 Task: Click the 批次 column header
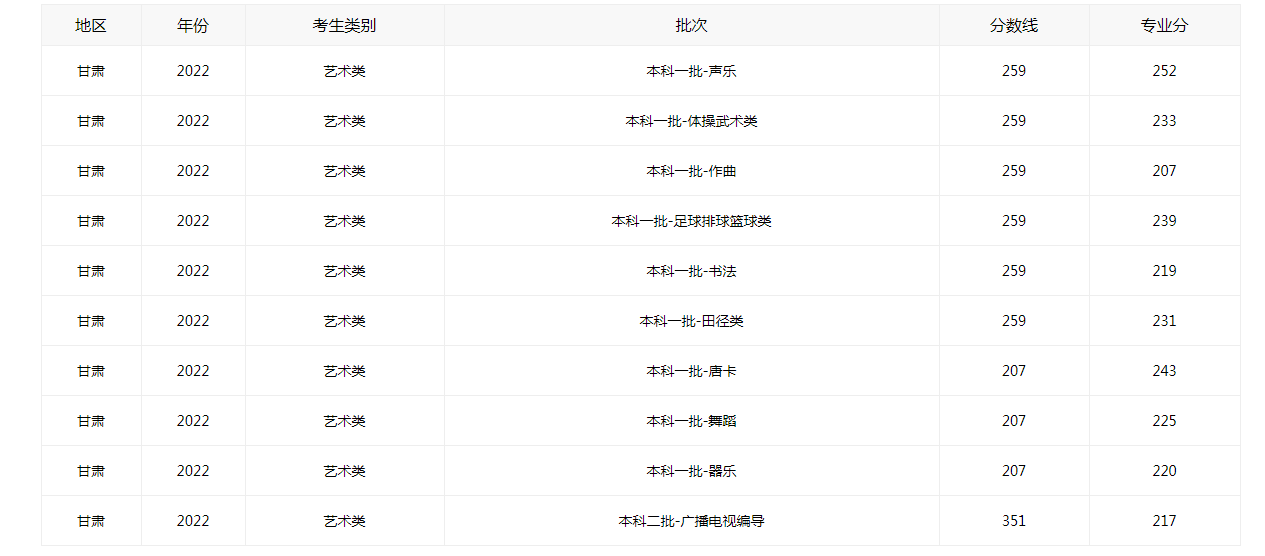pos(691,26)
